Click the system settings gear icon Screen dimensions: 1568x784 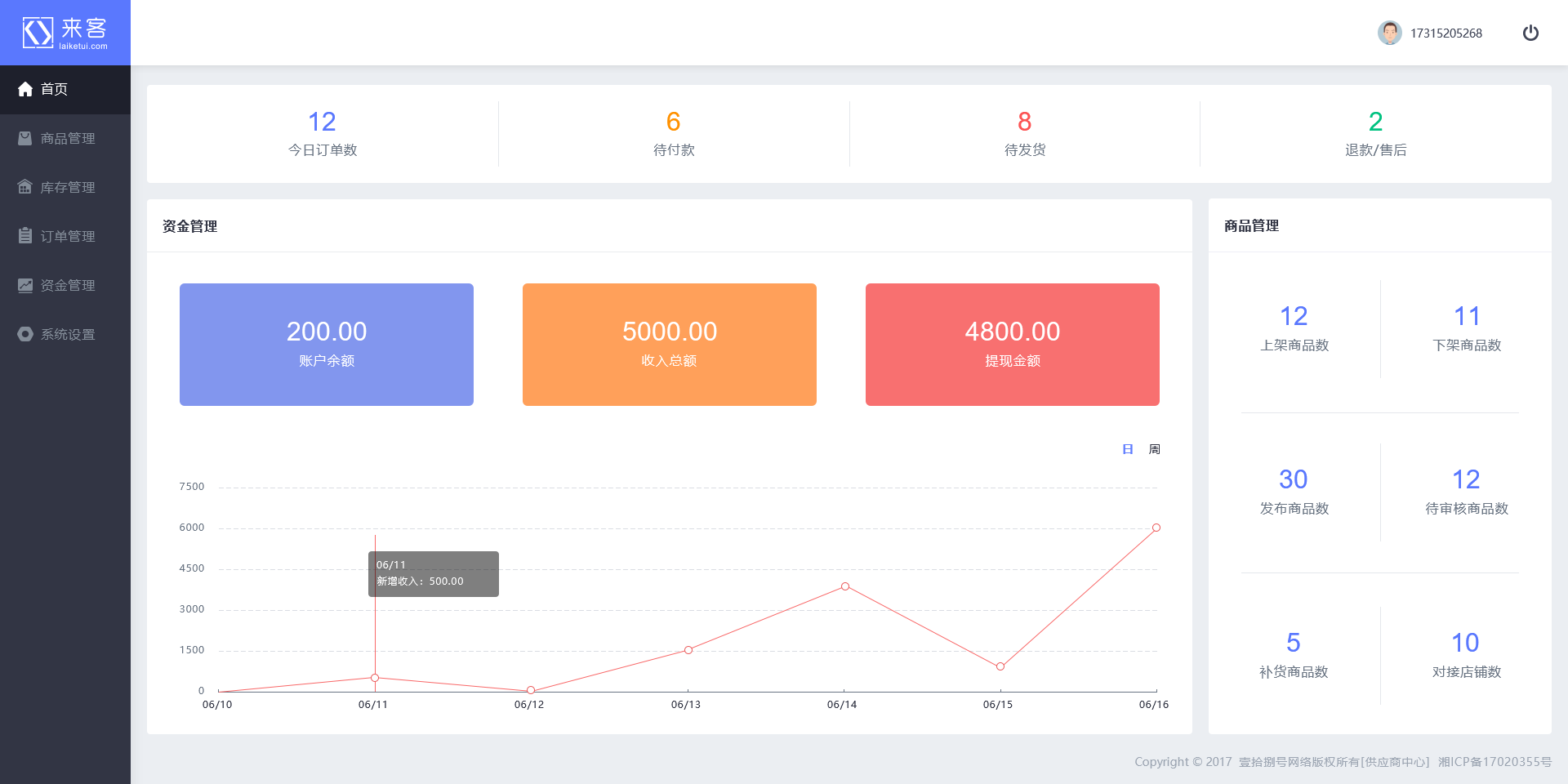25,334
